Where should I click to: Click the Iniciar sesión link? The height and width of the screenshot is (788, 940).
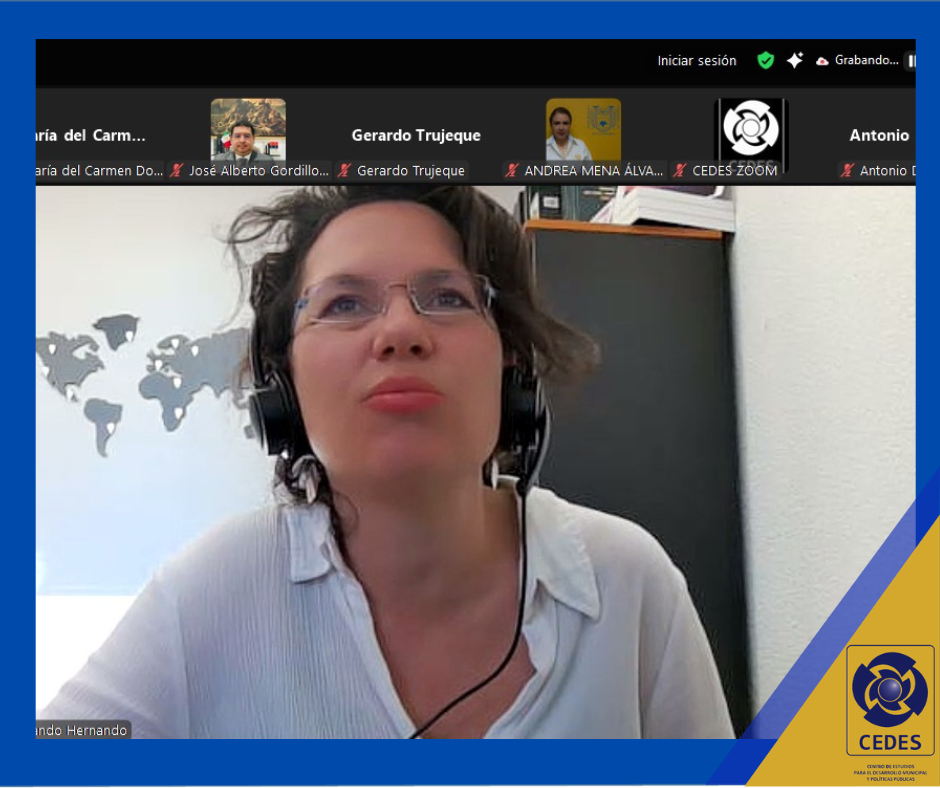coord(696,61)
